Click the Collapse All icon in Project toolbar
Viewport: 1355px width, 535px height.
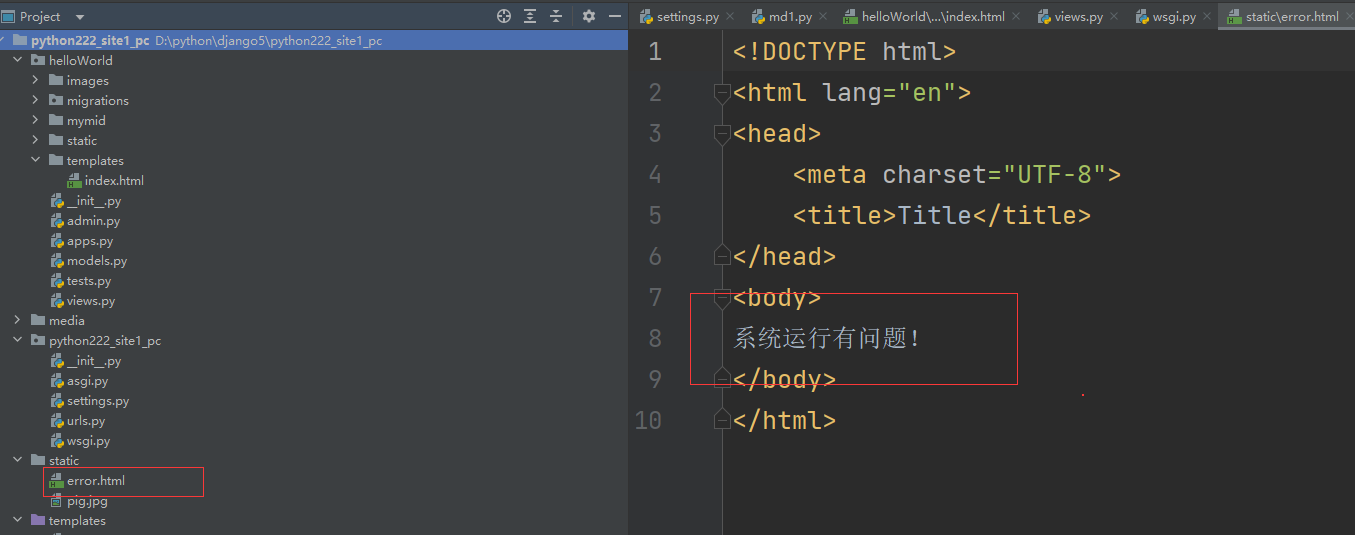tap(556, 16)
